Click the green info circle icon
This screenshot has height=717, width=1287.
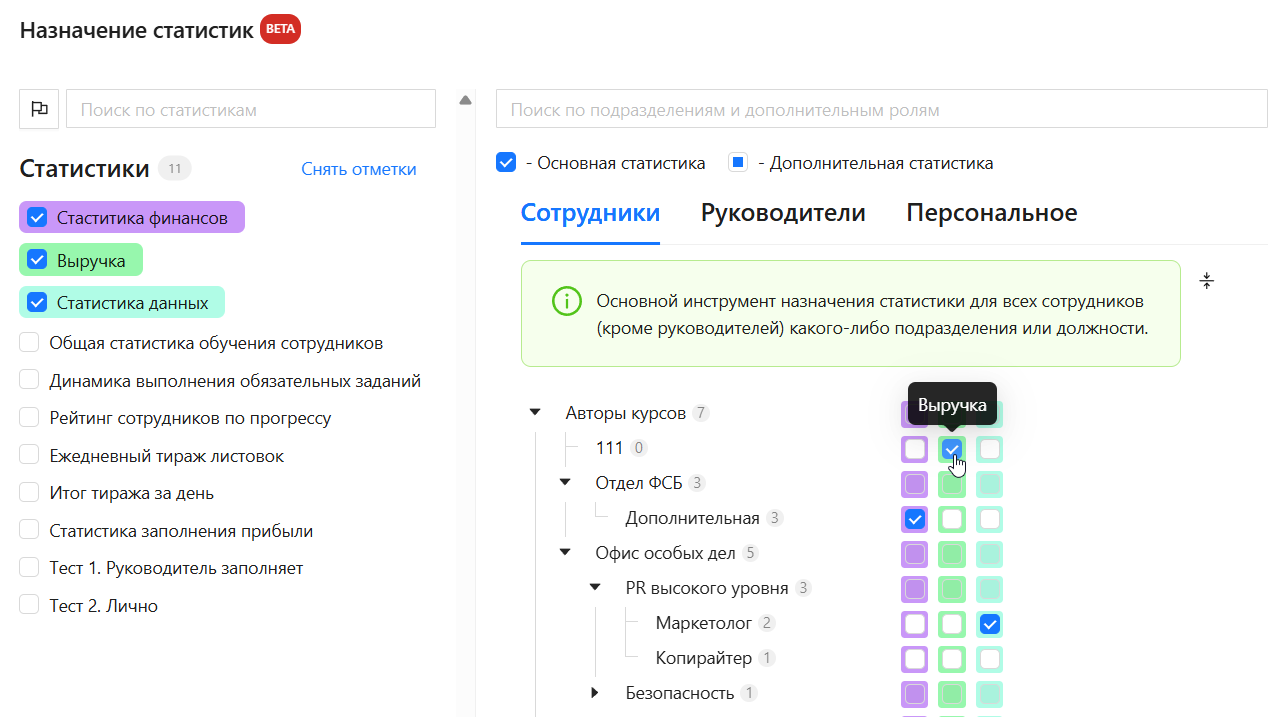566,301
